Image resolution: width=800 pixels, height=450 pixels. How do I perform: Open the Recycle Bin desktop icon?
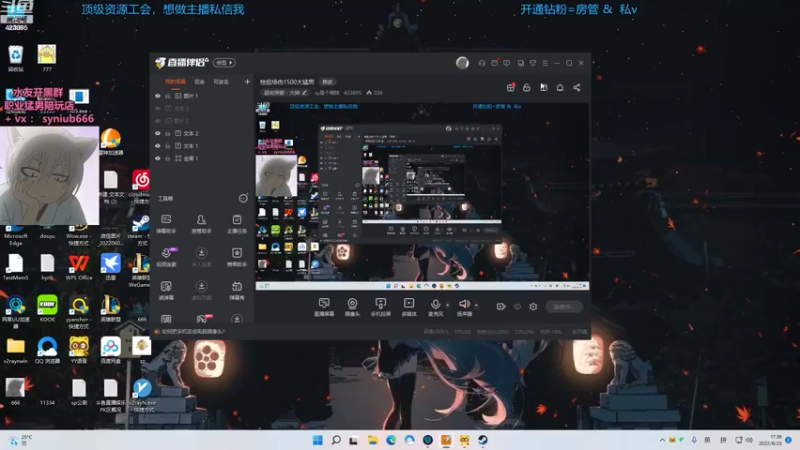pos(15,58)
